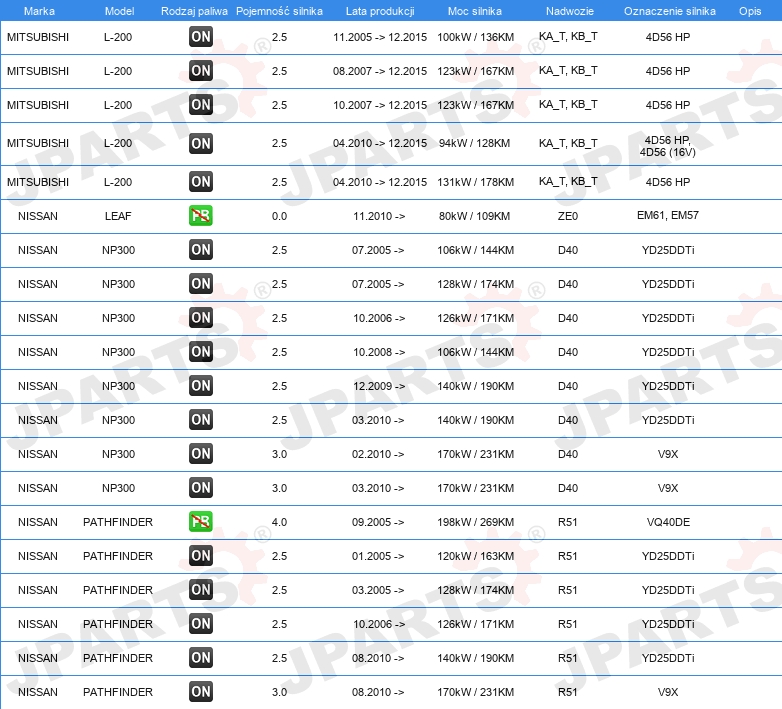Image resolution: width=782 pixels, height=709 pixels.
Task: Click the LEAF model cell
Action: (118, 216)
